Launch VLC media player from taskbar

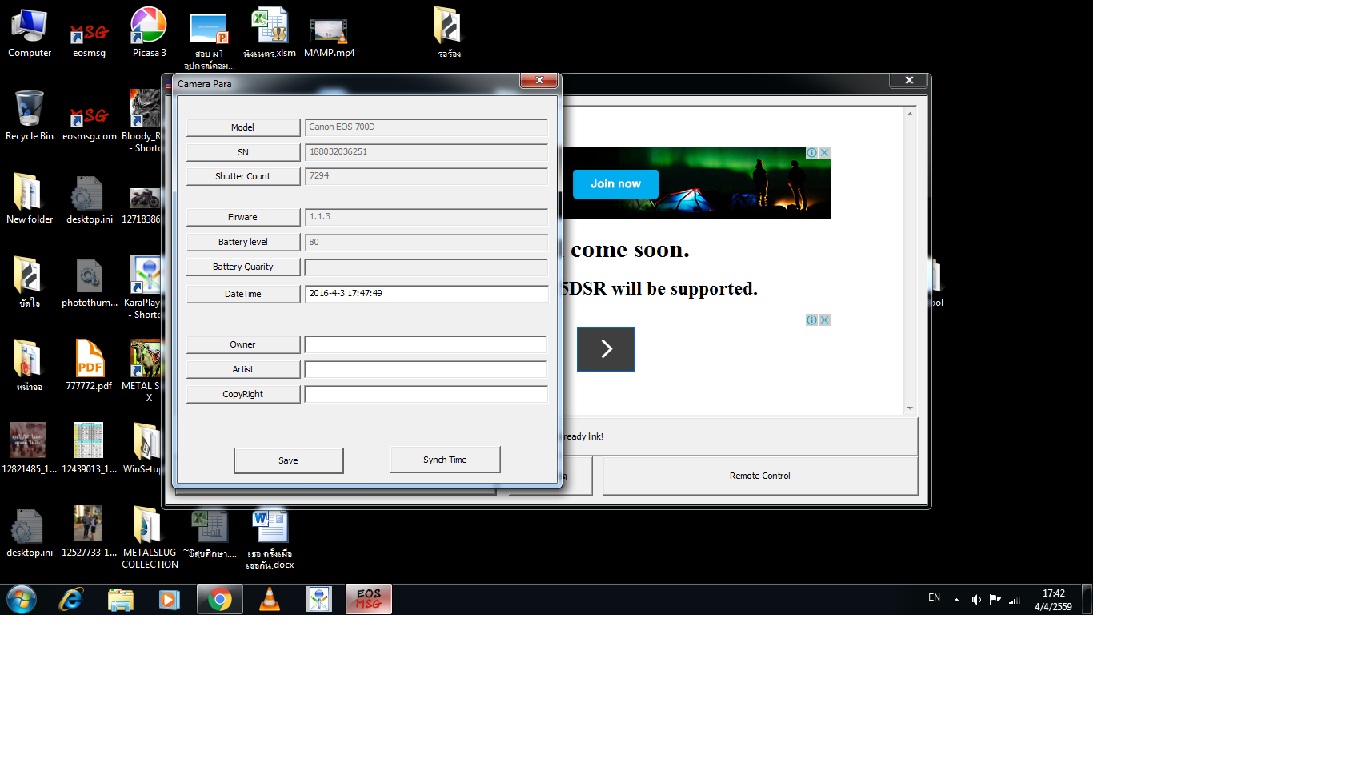click(x=269, y=599)
